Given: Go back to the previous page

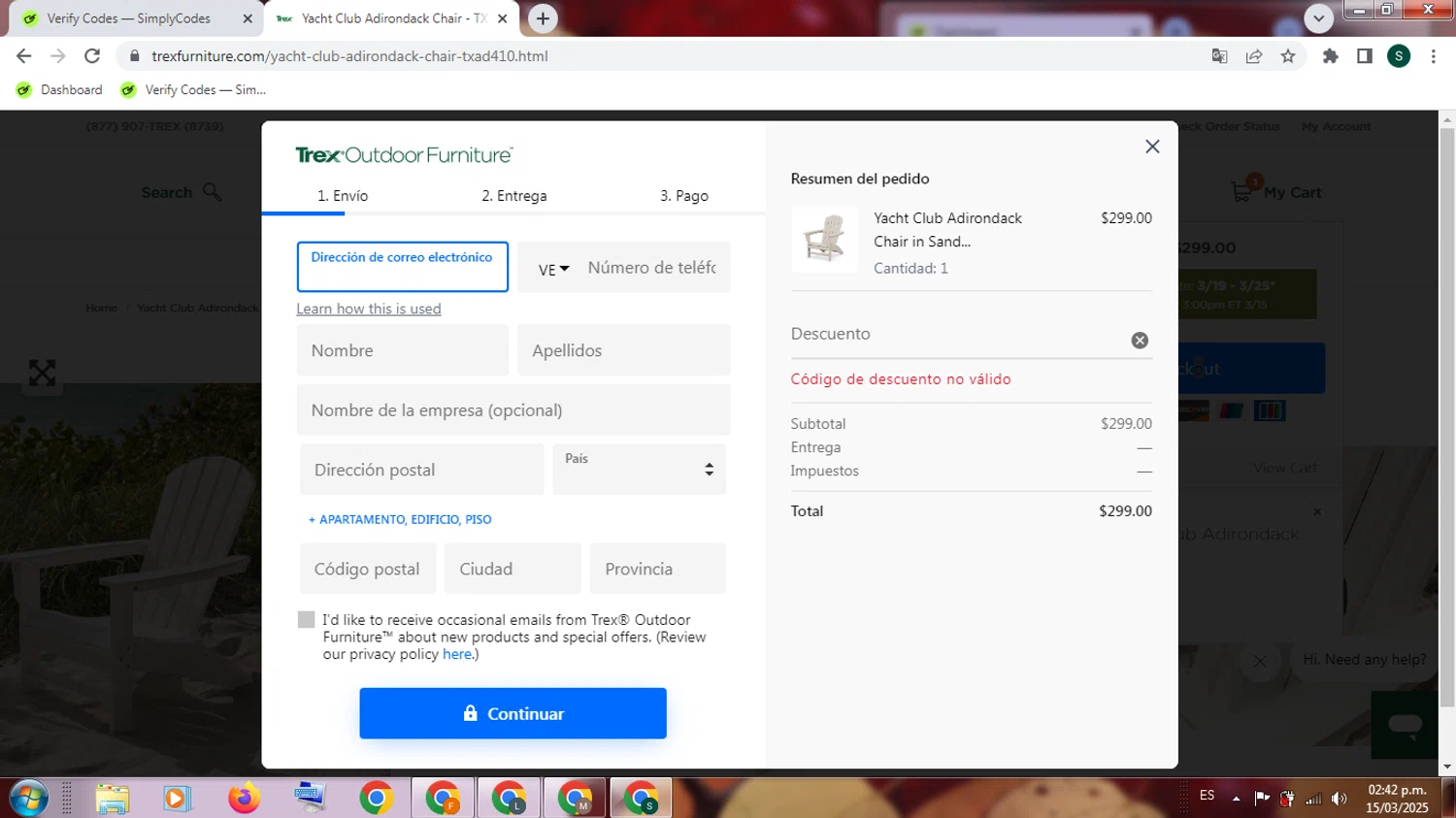Looking at the screenshot, I should coord(24,56).
